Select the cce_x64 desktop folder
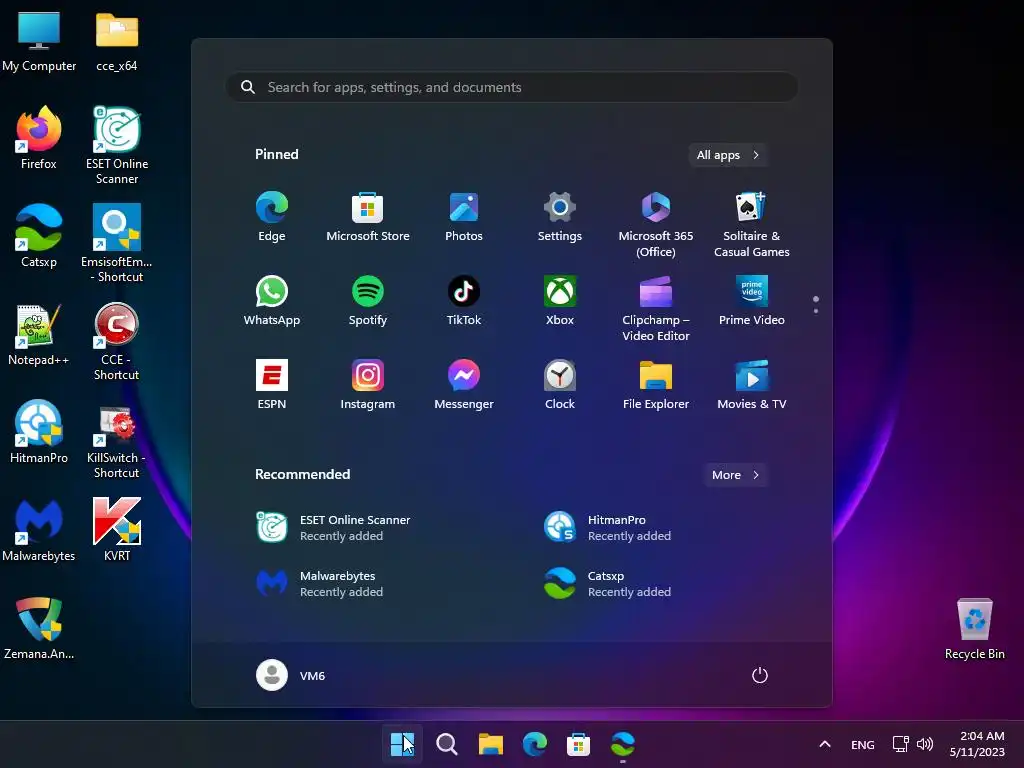1024x768 pixels. click(117, 41)
